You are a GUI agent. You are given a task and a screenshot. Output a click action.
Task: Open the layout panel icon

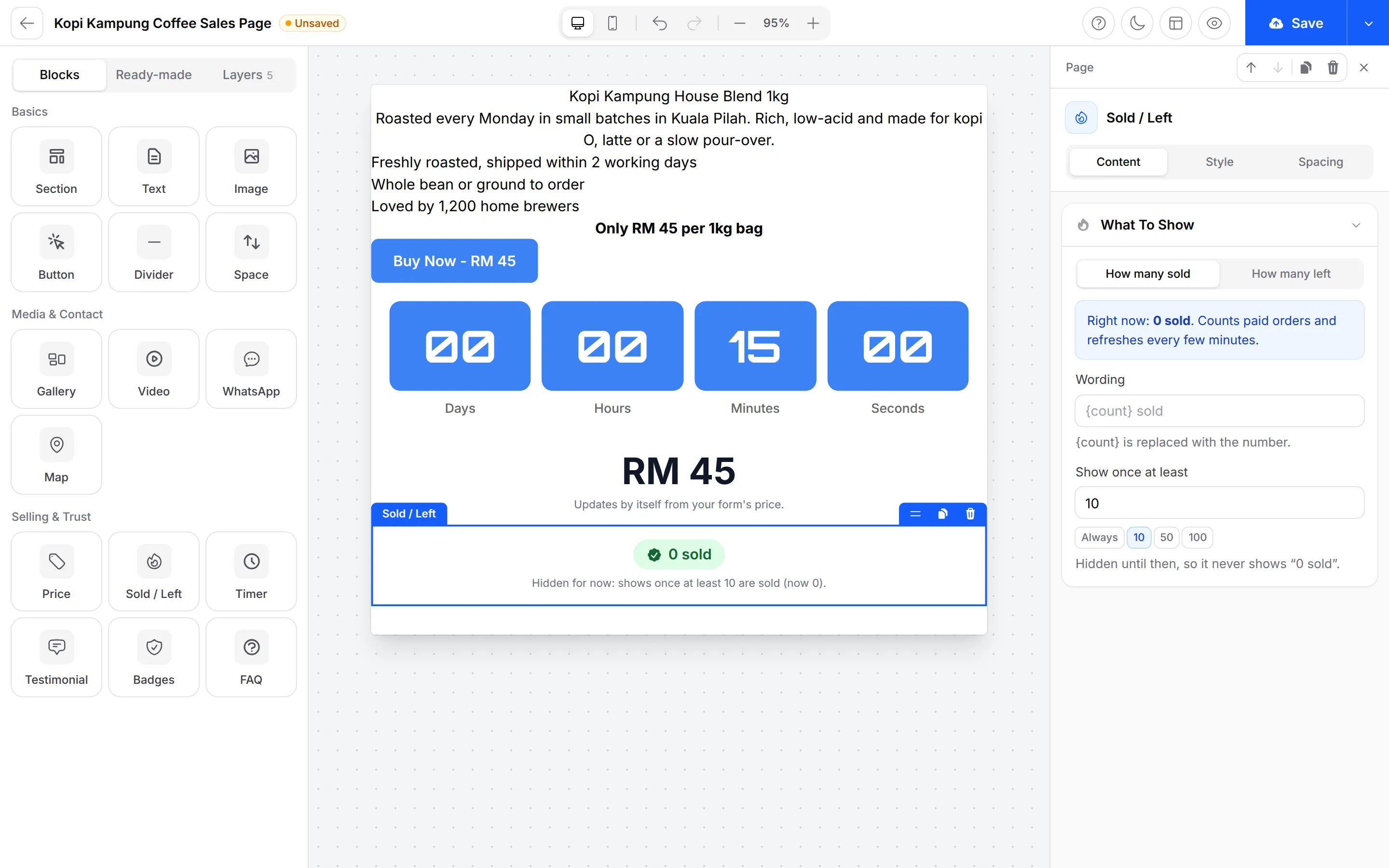1175,23
